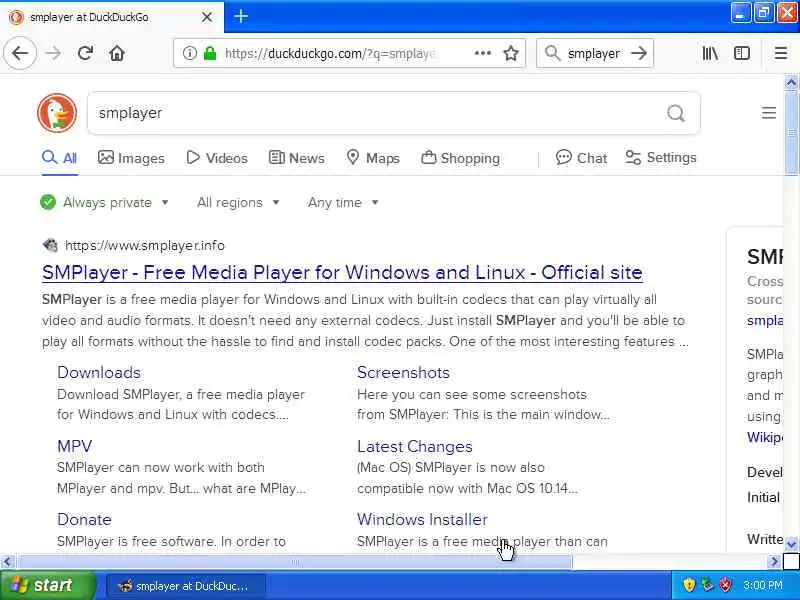Image resolution: width=800 pixels, height=600 pixels.
Task: Switch to the Videos results tab
Action: point(217,158)
